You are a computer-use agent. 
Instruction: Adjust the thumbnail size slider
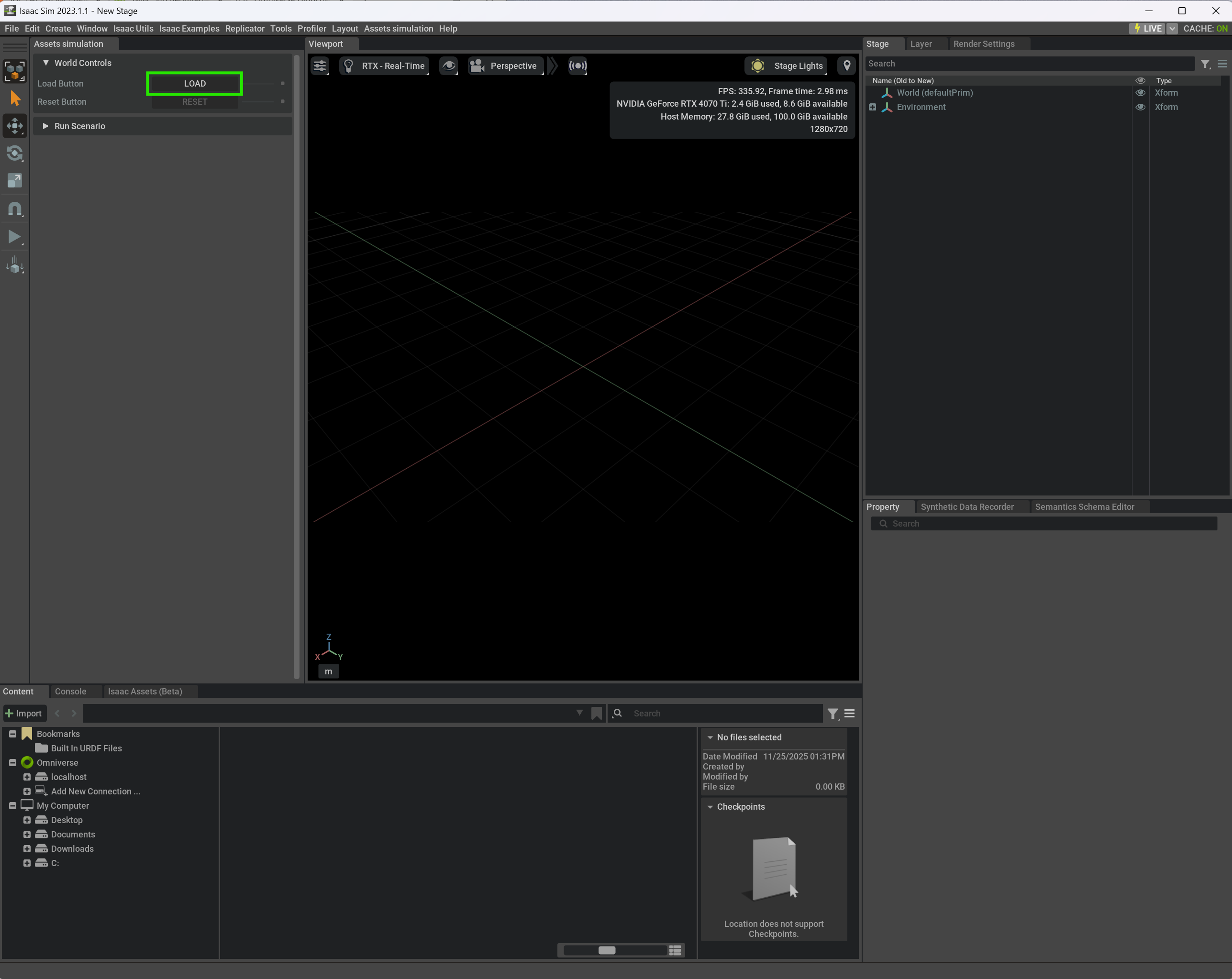[606, 950]
